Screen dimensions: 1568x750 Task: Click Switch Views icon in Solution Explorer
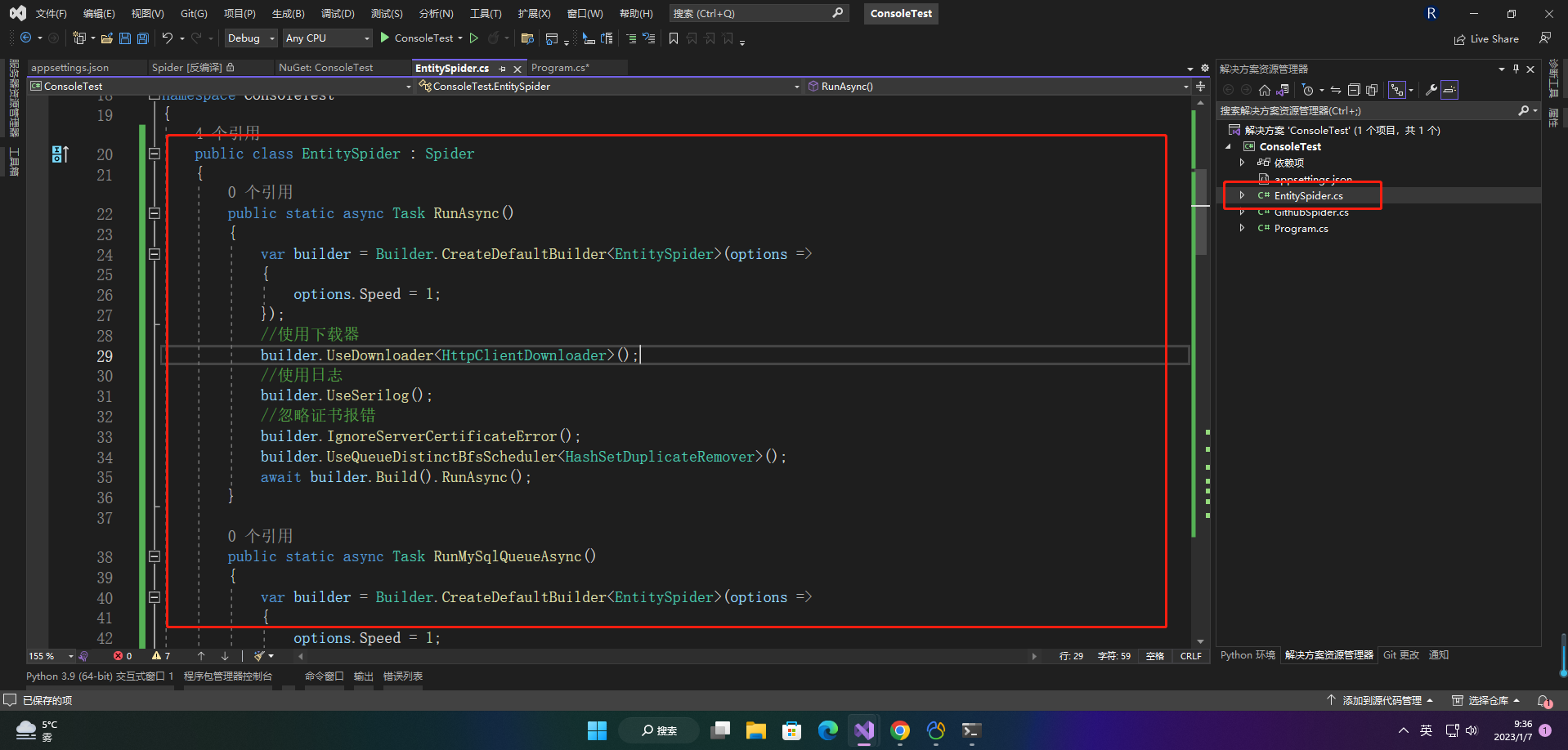pos(1284,90)
